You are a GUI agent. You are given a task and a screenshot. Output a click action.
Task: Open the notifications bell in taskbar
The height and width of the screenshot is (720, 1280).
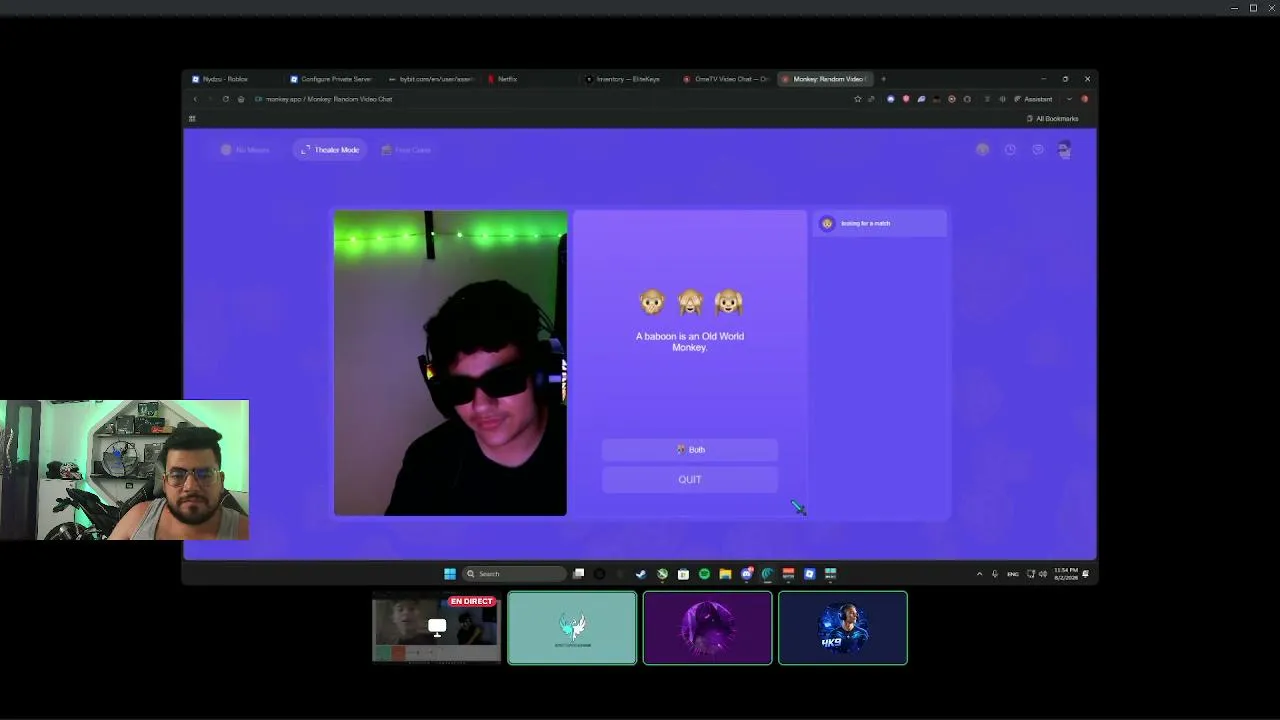click(x=1086, y=574)
